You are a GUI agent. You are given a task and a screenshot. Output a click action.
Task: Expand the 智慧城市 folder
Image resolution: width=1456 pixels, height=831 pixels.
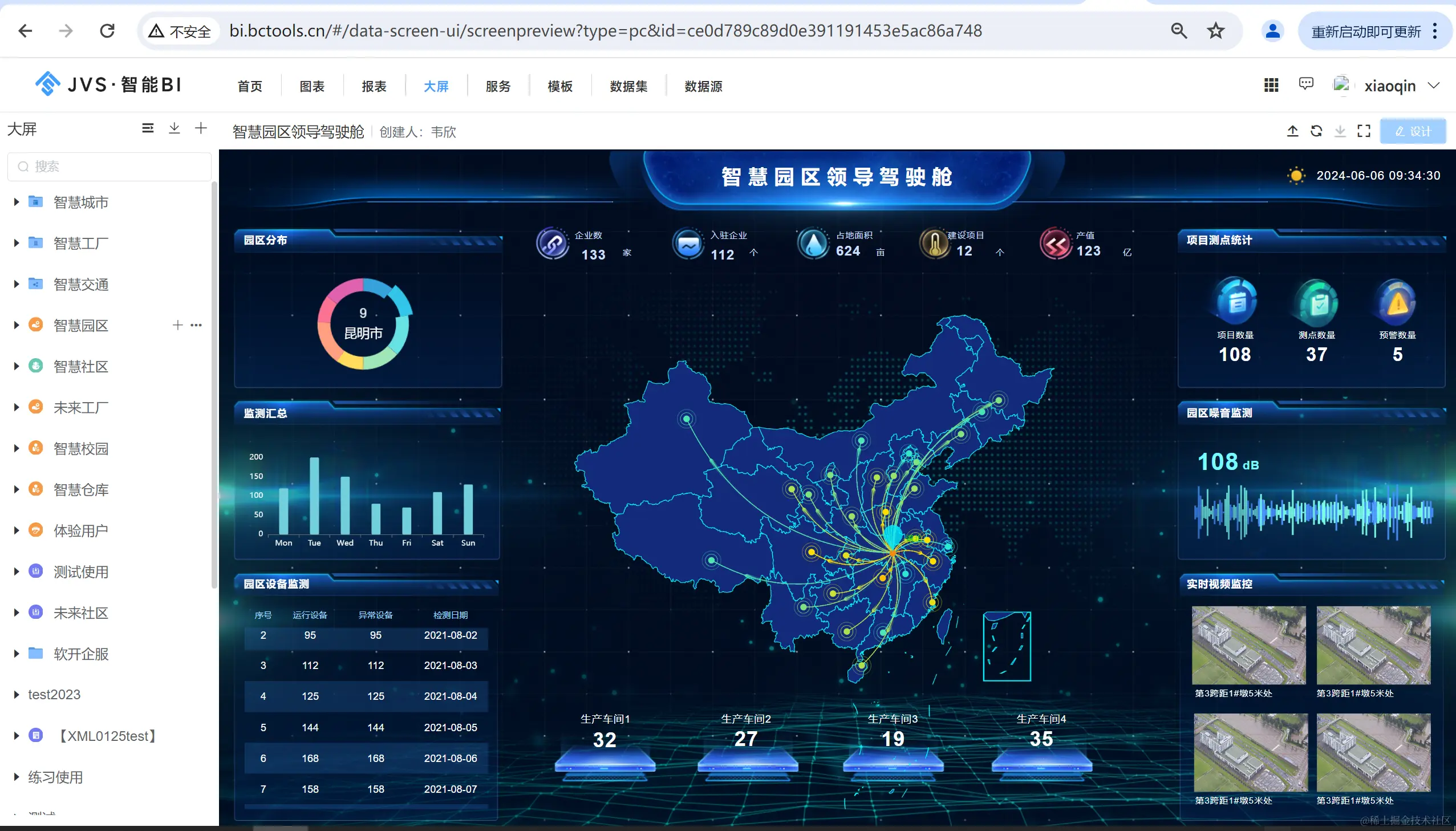[x=17, y=202]
